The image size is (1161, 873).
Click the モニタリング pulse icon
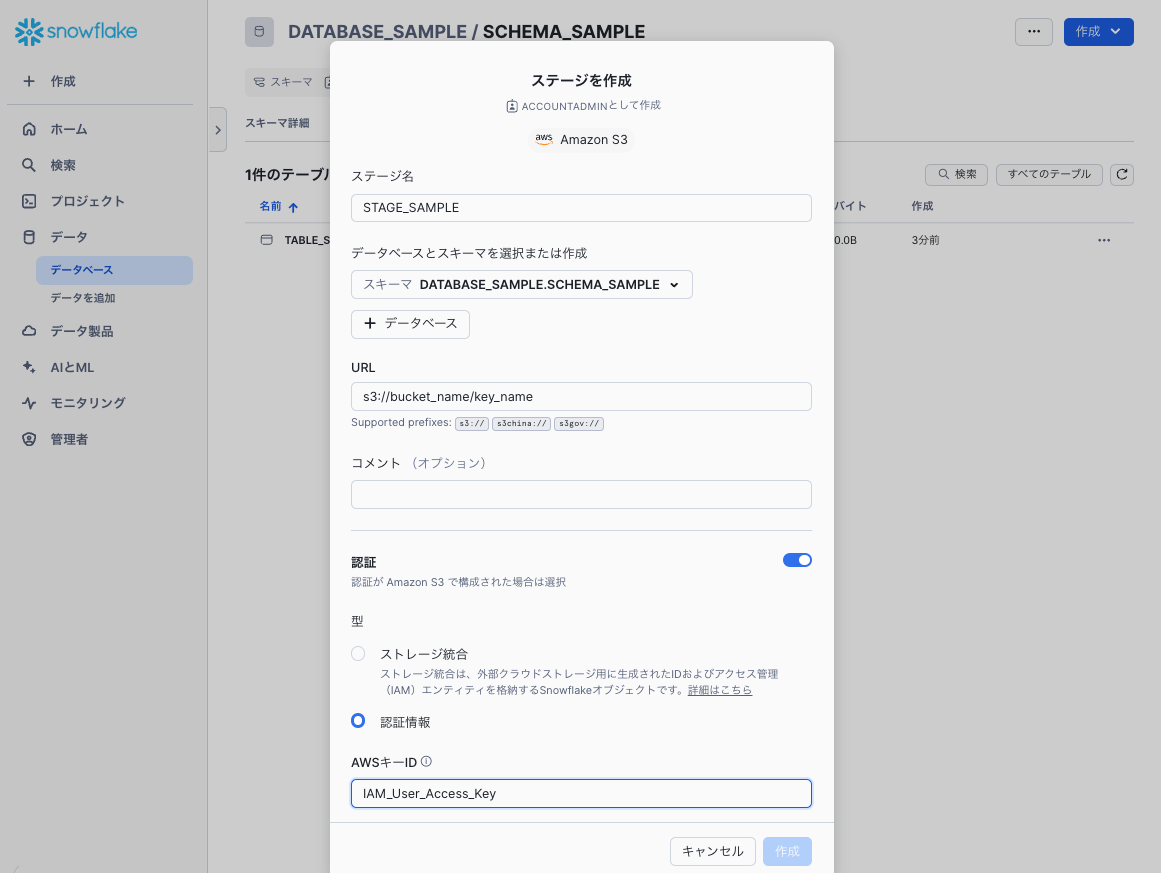click(29, 403)
